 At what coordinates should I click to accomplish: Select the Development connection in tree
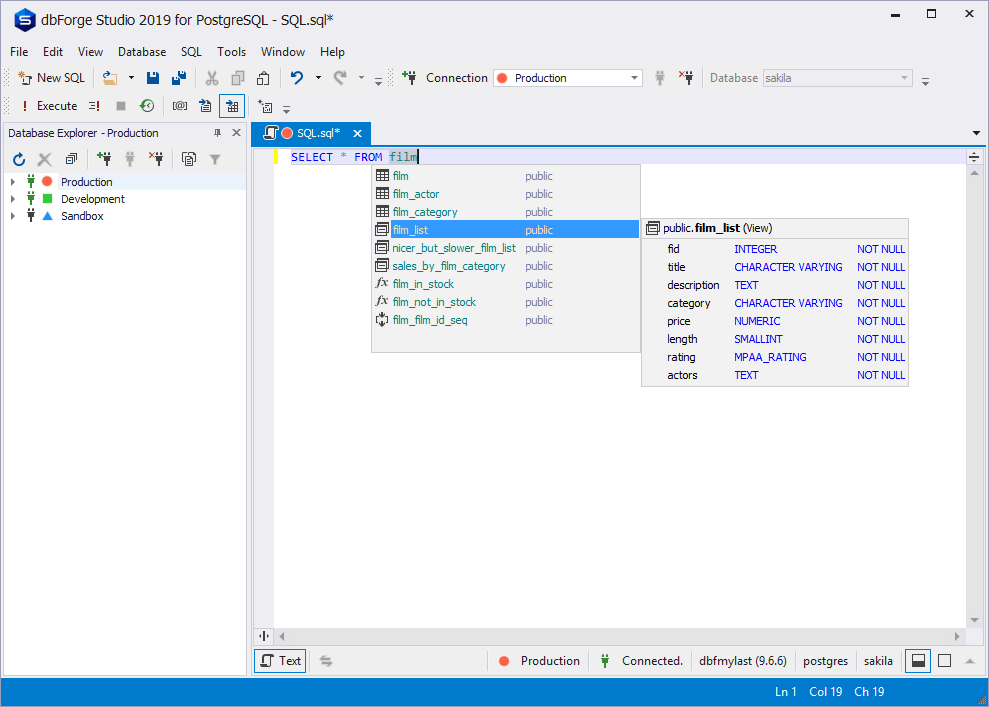click(x=93, y=199)
